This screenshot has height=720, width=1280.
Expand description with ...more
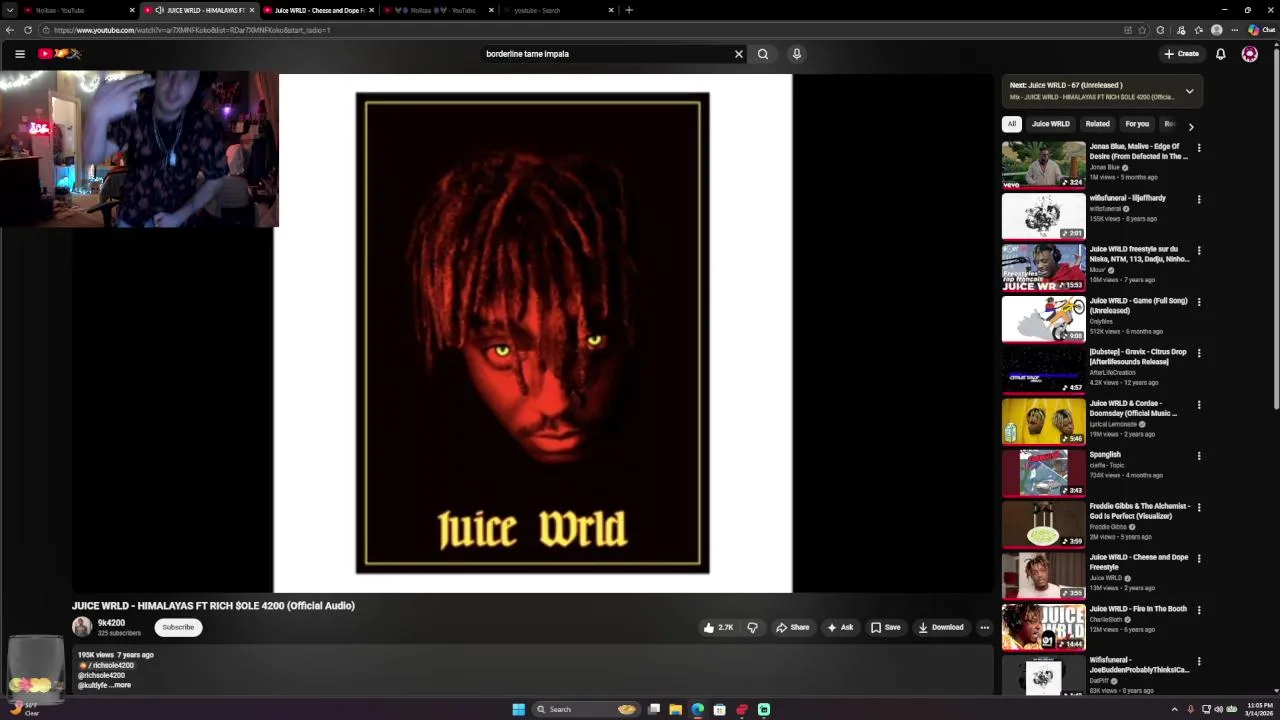tap(121, 685)
